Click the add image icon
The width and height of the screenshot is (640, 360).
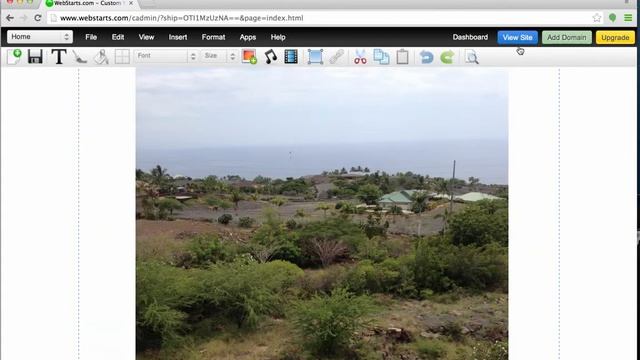click(x=249, y=57)
